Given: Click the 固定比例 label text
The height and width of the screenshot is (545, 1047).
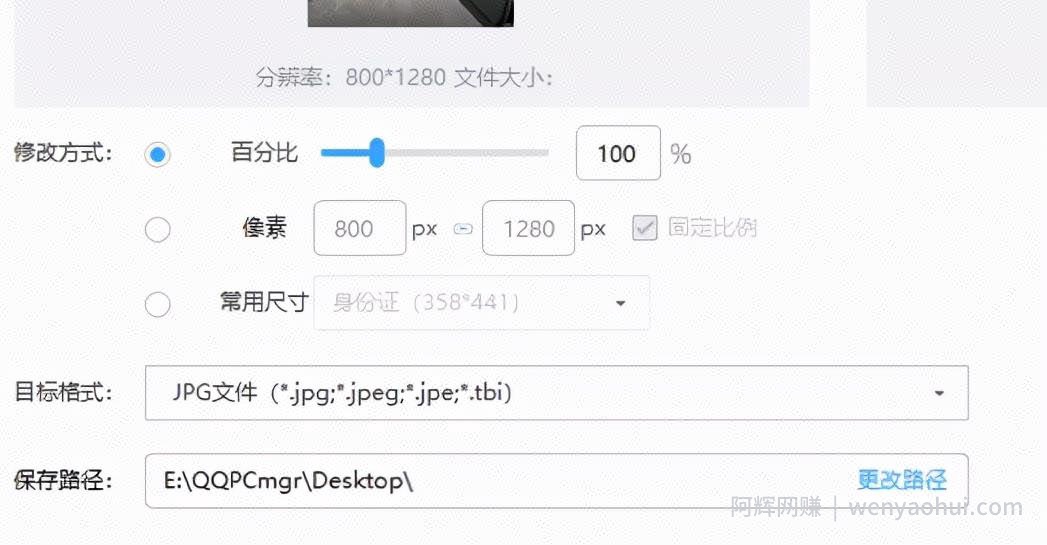Looking at the screenshot, I should click(x=712, y=228).
